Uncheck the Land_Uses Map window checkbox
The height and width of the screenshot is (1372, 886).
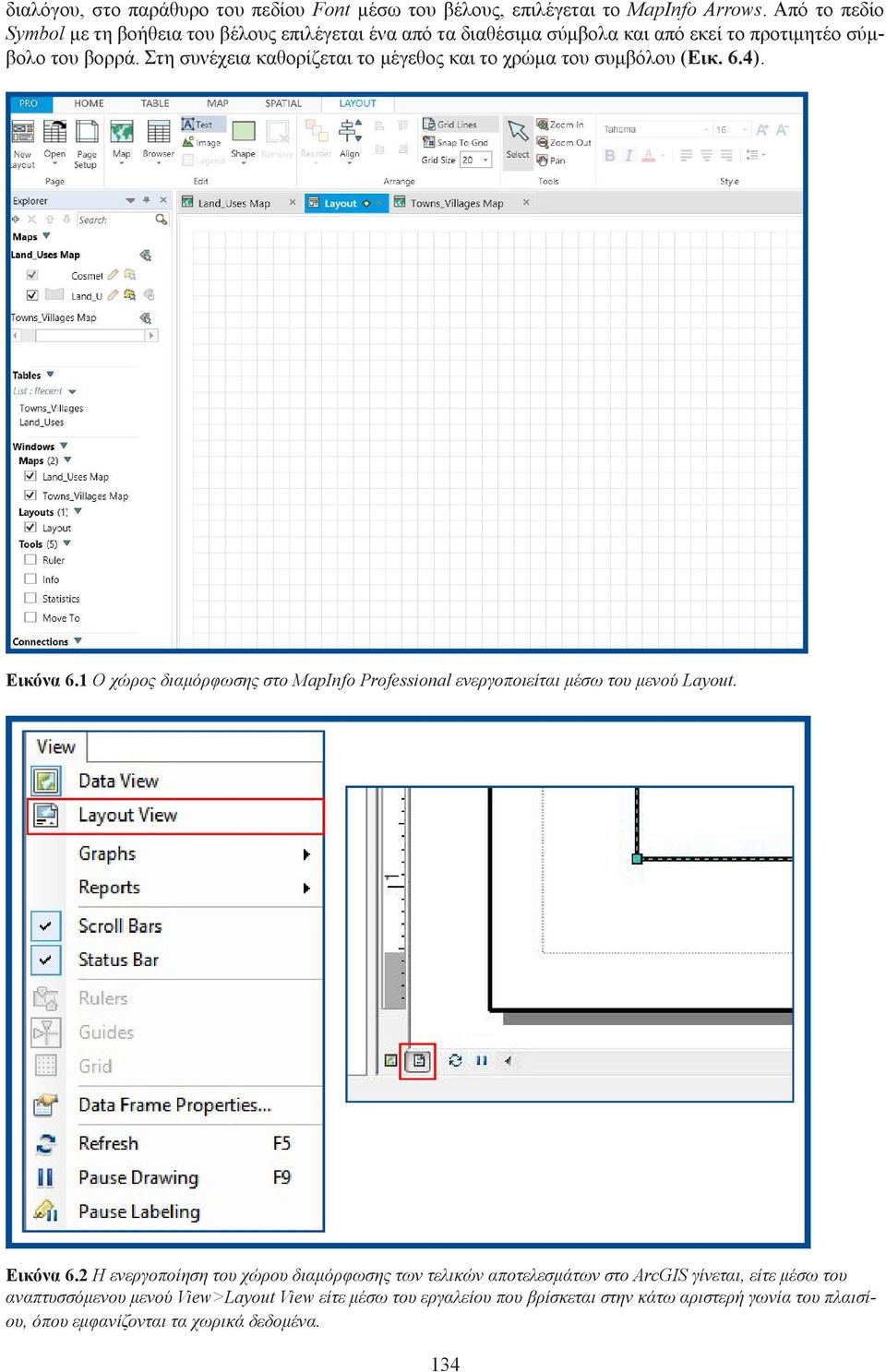click(30, 476)
